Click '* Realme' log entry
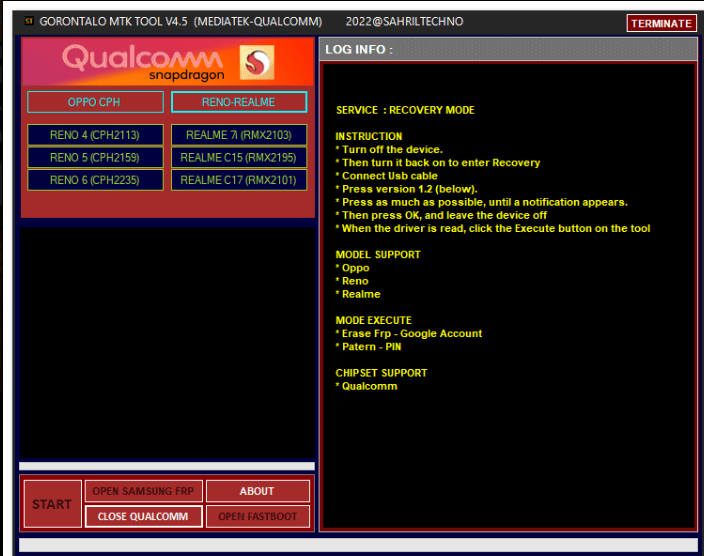Image resolution: width=704 pixels, height=556 pixels. [x=358, y=294]
